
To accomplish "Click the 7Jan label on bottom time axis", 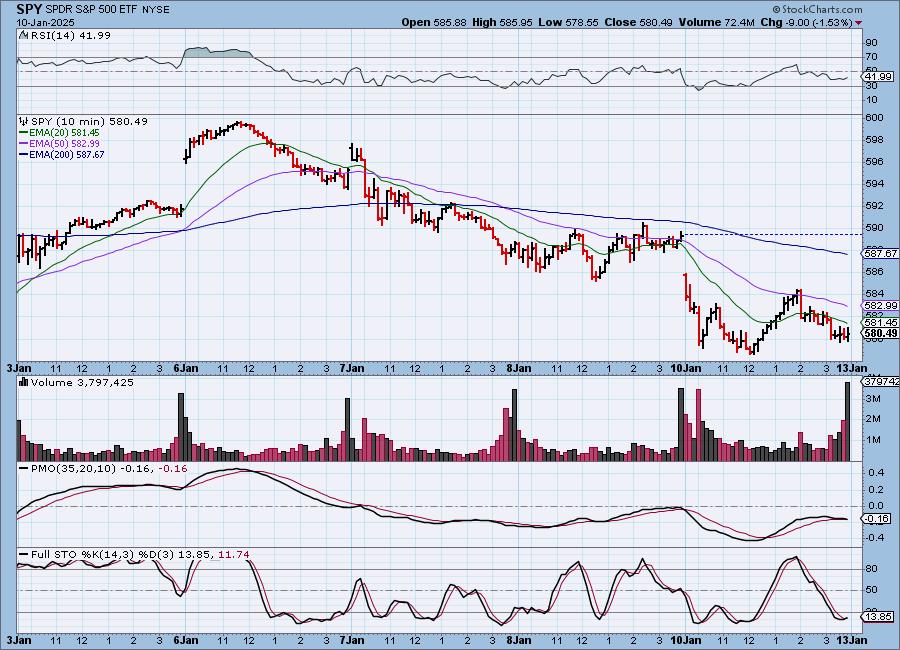I will coord(351,640).
